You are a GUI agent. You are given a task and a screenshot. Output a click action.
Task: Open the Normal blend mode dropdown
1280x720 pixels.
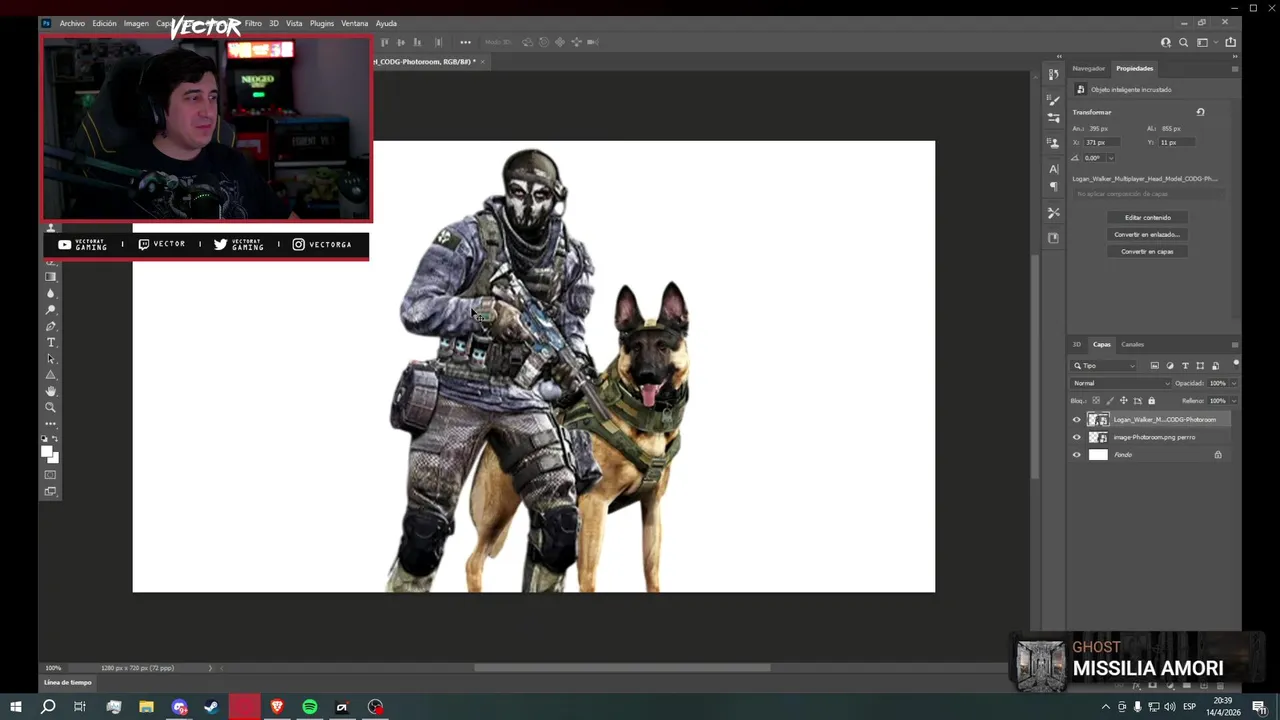tap(1121, 383)
